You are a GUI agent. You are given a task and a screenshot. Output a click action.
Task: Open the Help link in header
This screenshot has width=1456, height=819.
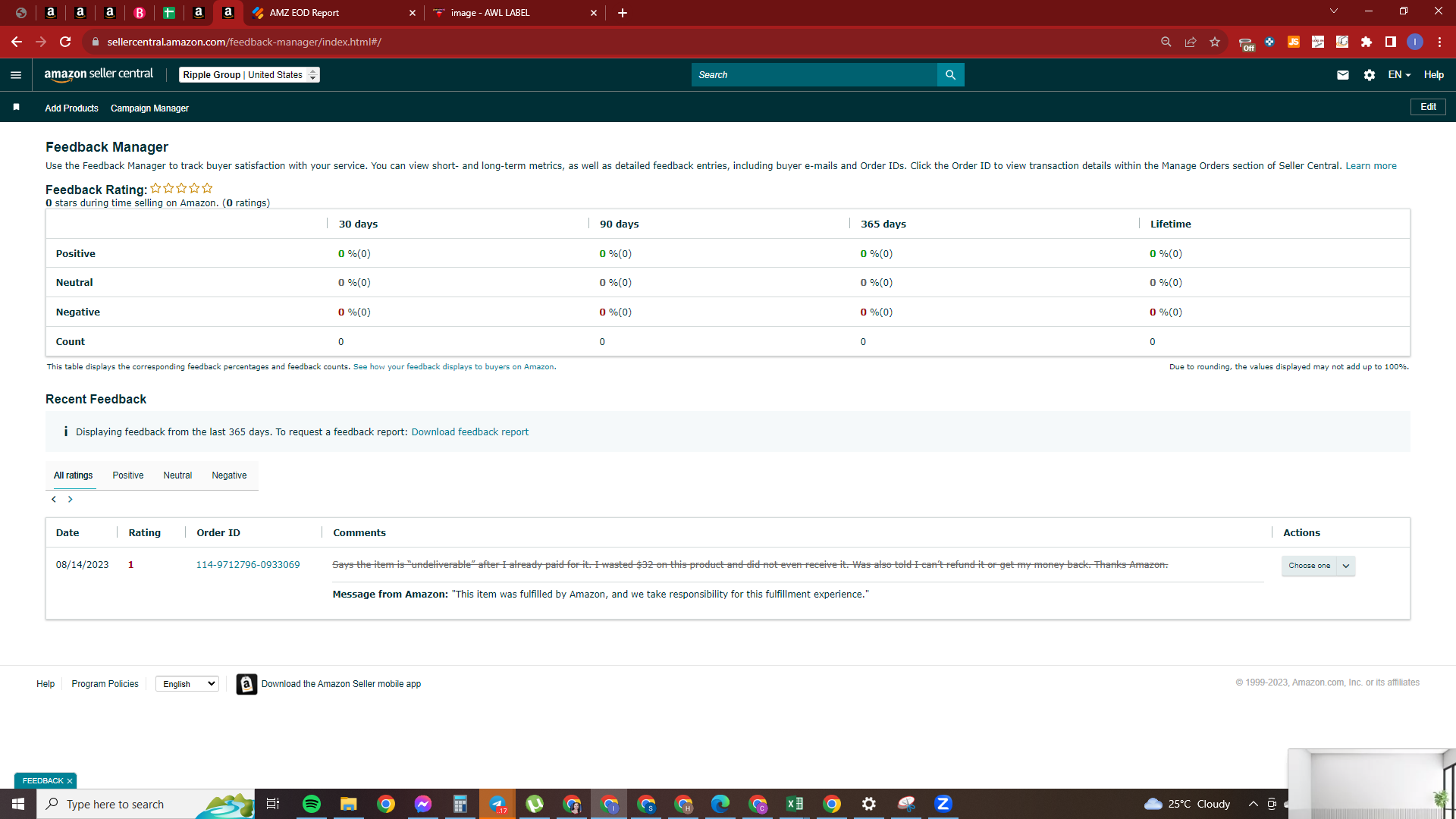click(x=1433, y=75)
